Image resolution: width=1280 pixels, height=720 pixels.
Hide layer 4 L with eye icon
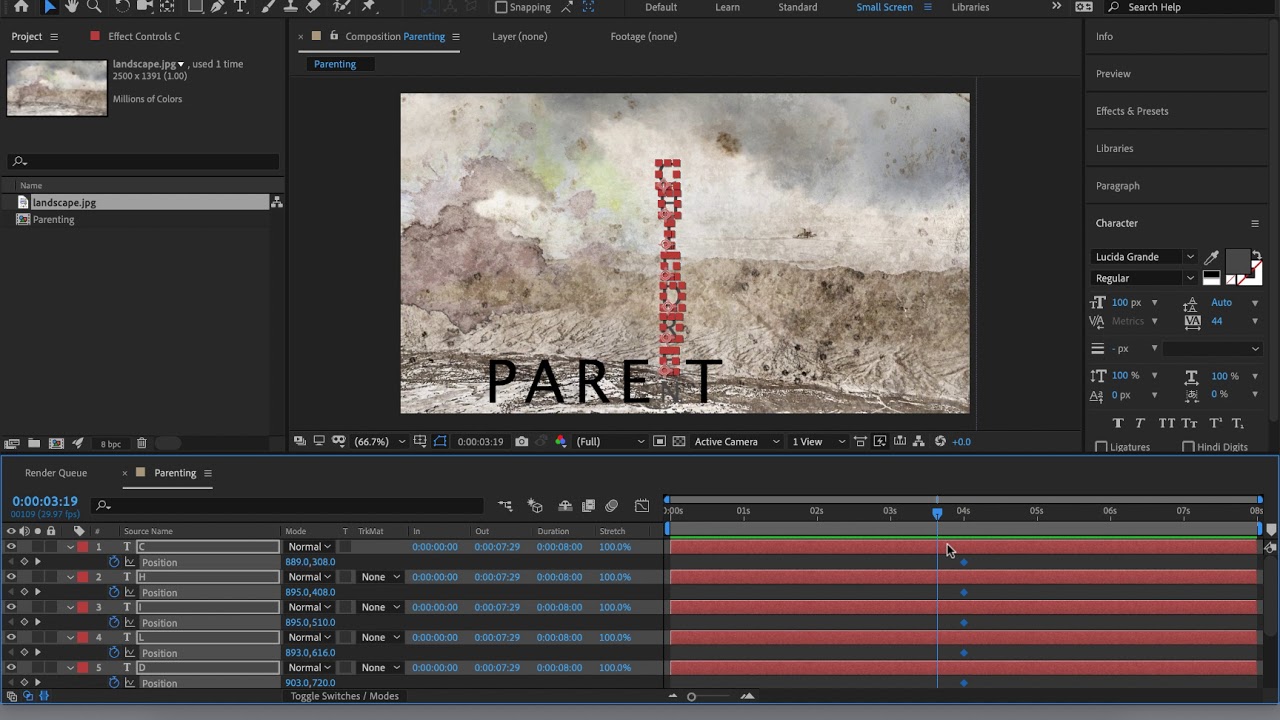point(11,637)
